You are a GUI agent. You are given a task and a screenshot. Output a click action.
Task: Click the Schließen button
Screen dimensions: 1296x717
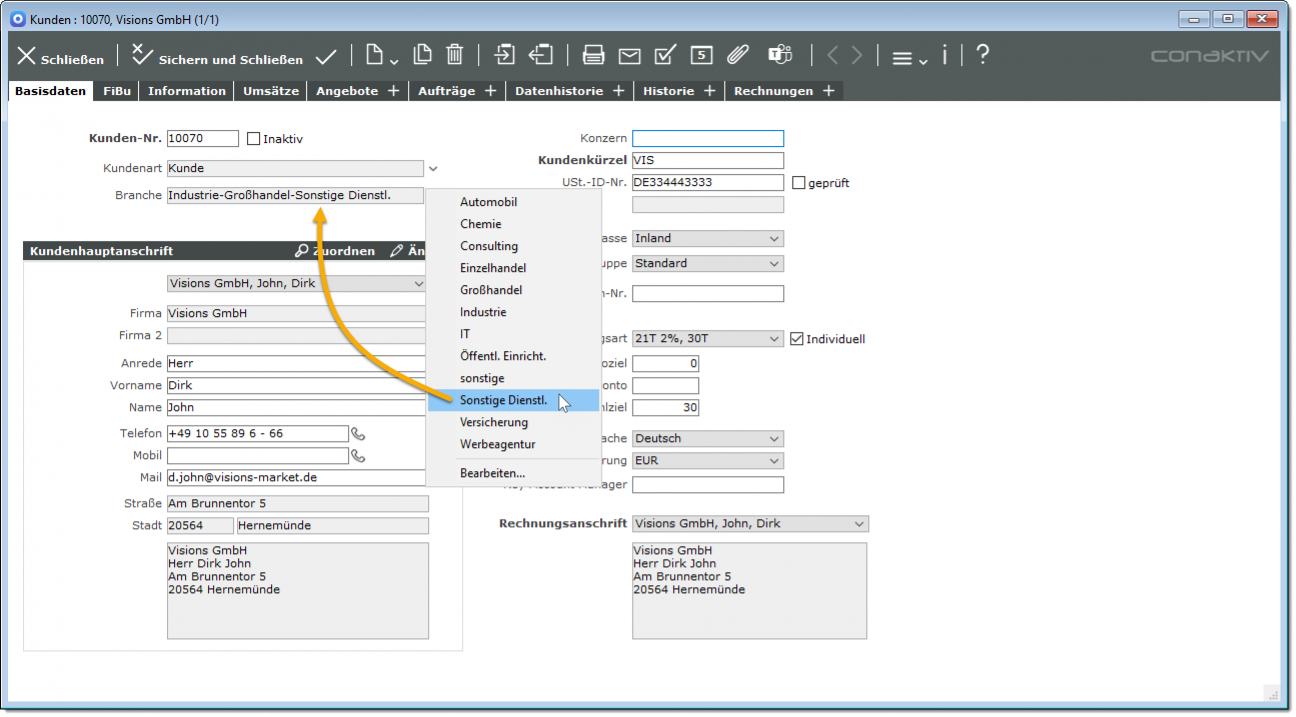61,58
